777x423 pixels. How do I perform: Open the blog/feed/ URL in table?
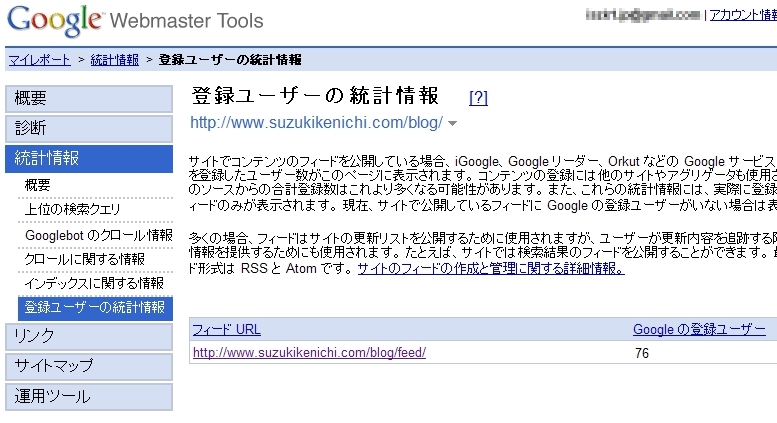[x=309, y=353]
